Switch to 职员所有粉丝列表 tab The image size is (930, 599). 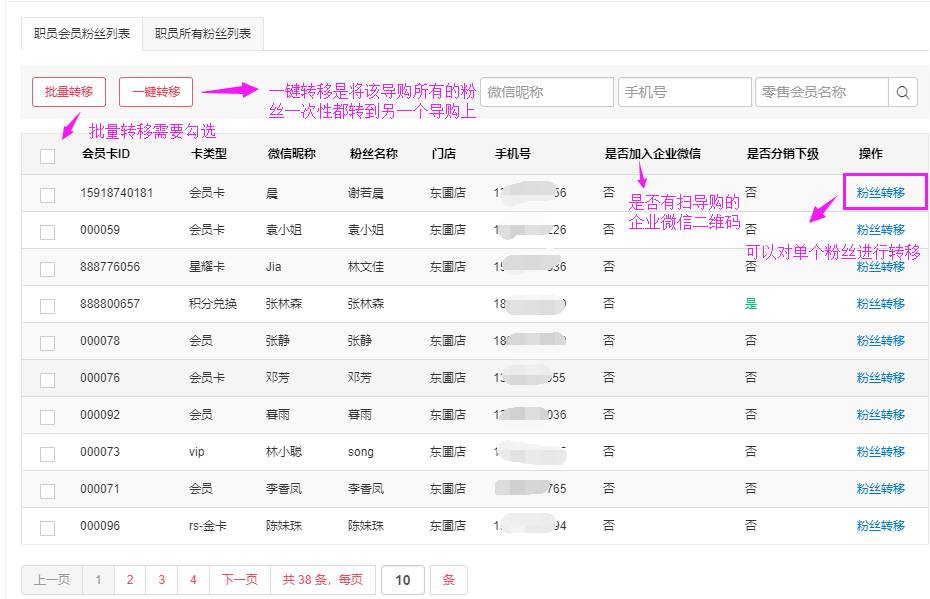pyautogui.click(x=203, y=34)
